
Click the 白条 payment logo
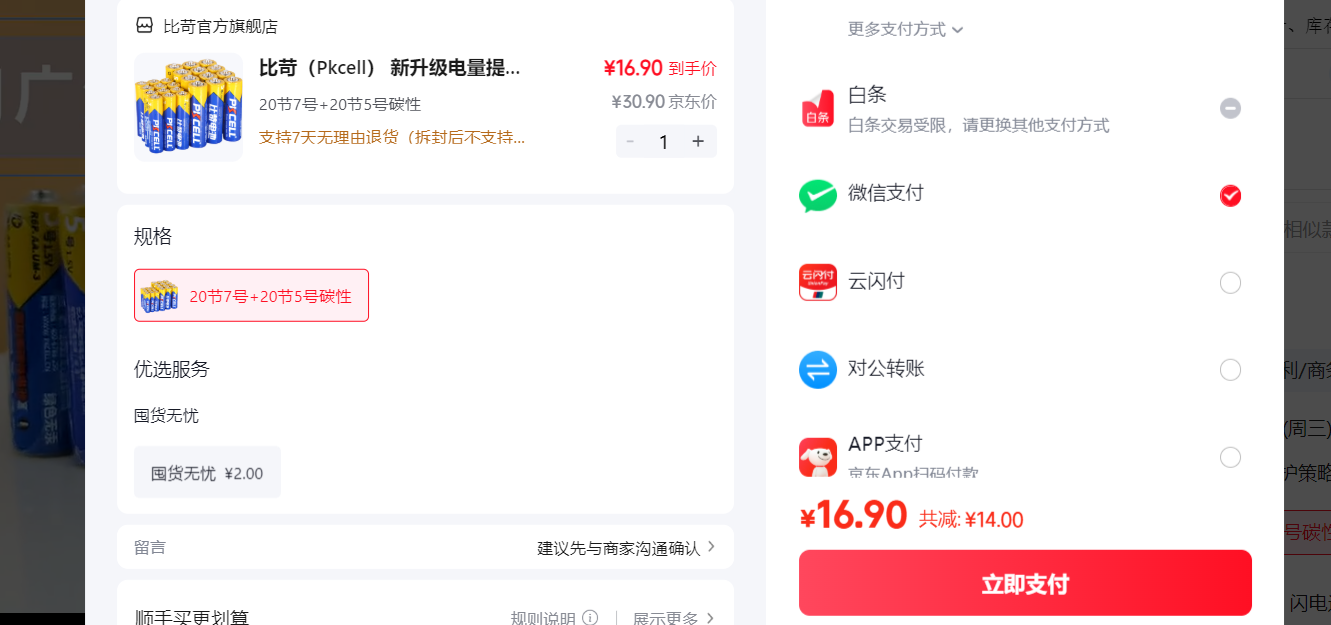pos(817,108)
